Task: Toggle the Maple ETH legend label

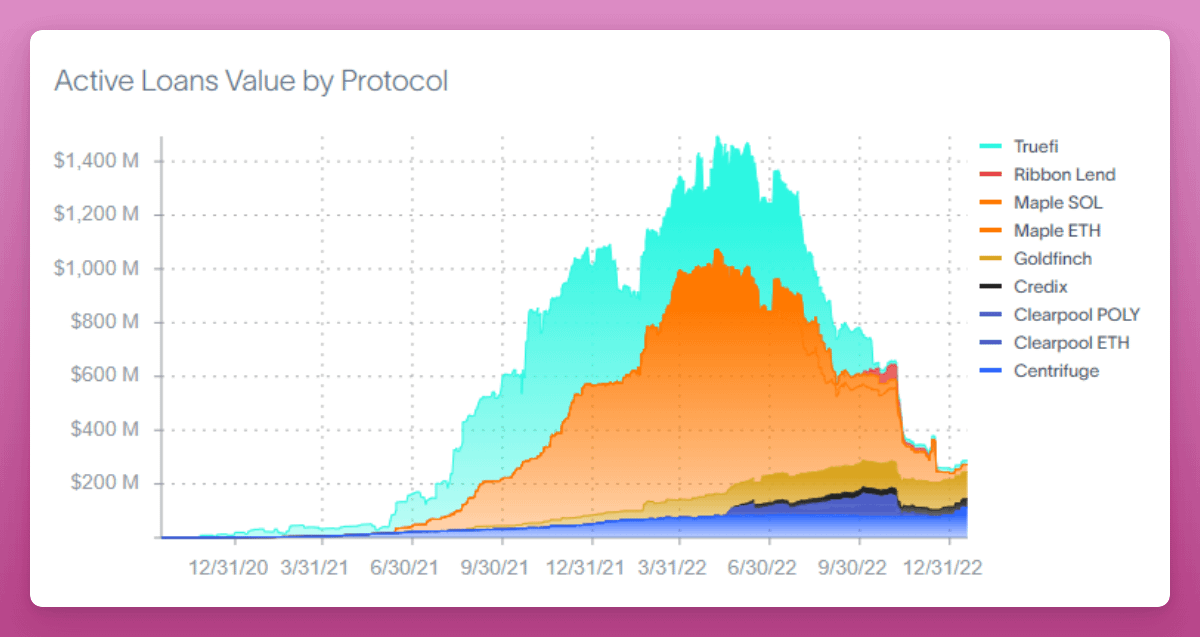Action: tap(1057, 231)
